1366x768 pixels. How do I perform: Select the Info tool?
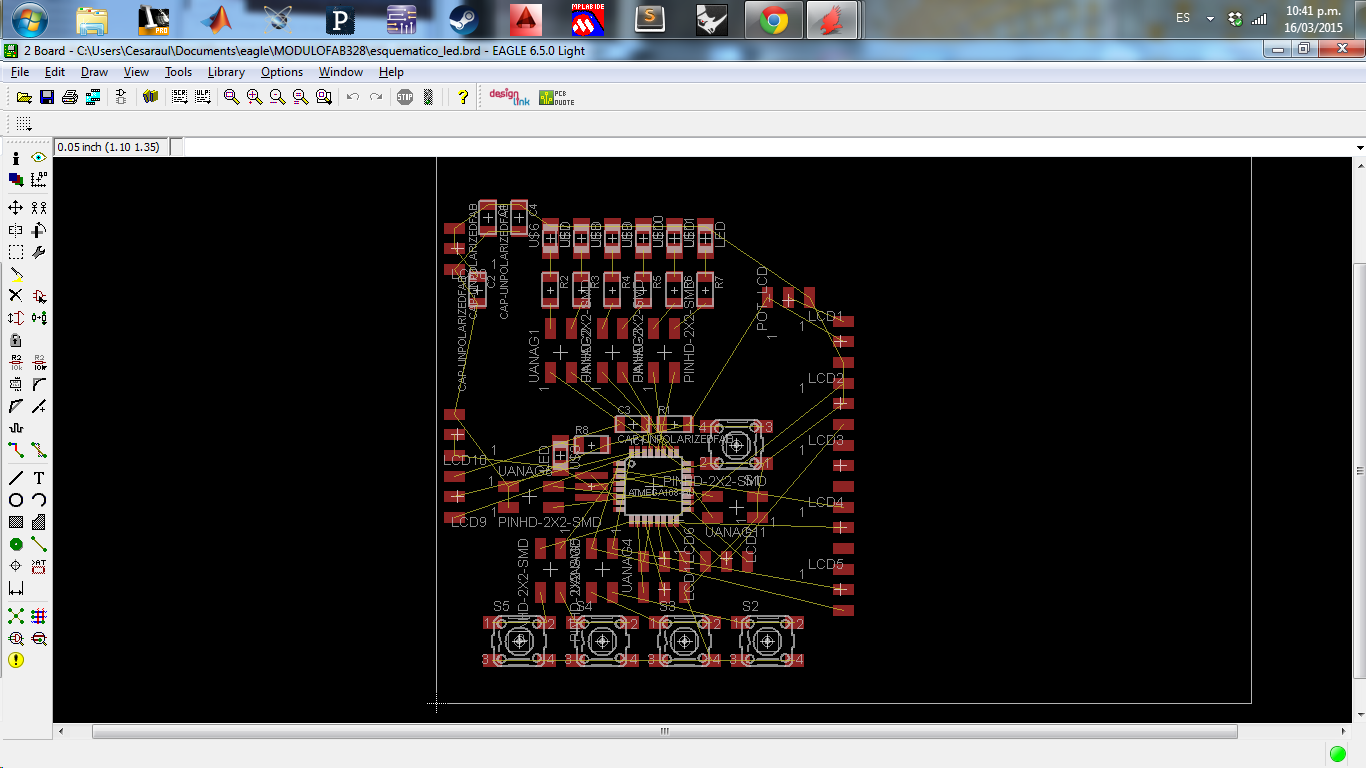click(x=16, y=158)
